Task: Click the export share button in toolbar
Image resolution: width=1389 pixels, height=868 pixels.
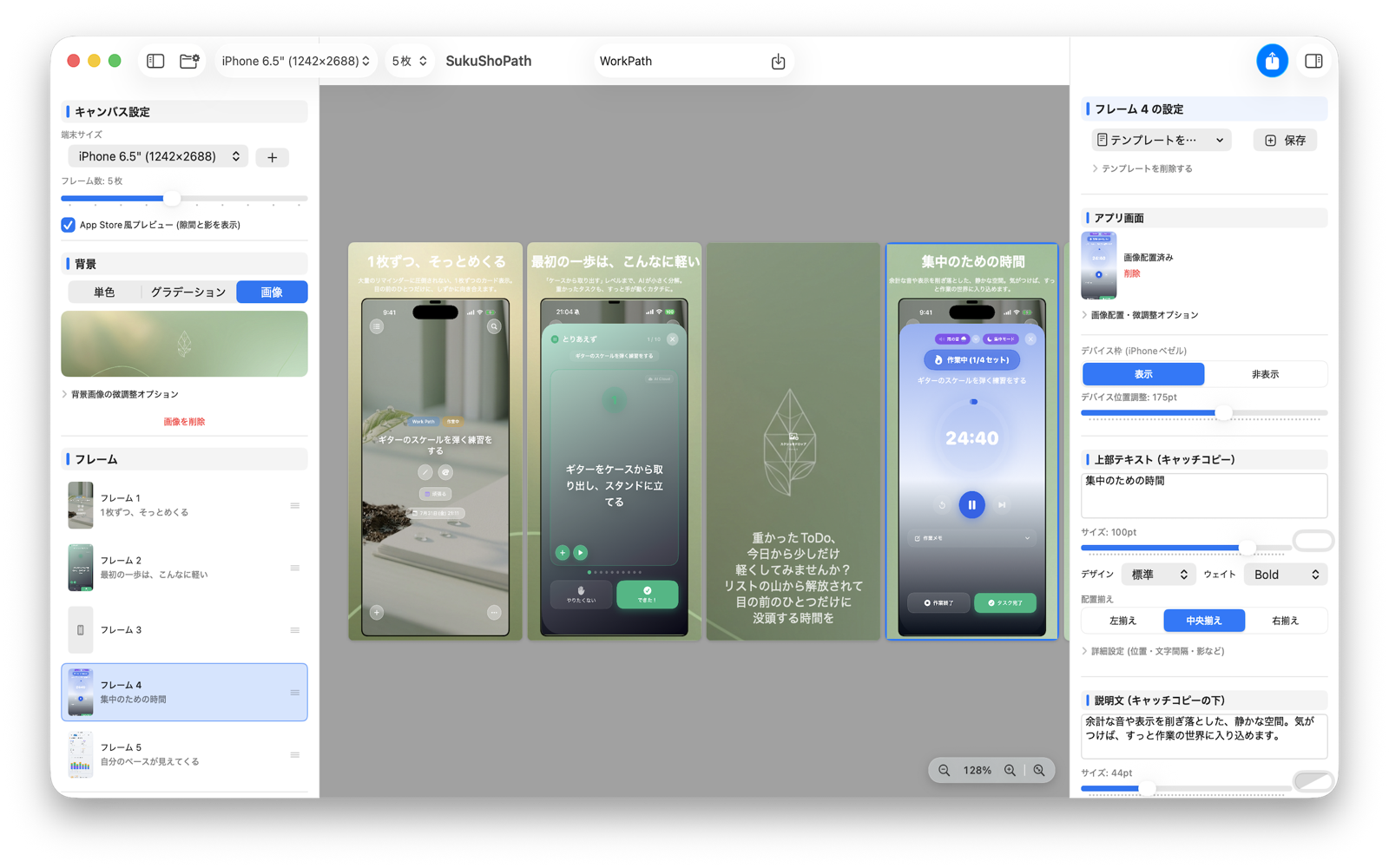Action: pyautogui.click(x=1272, y=61)
